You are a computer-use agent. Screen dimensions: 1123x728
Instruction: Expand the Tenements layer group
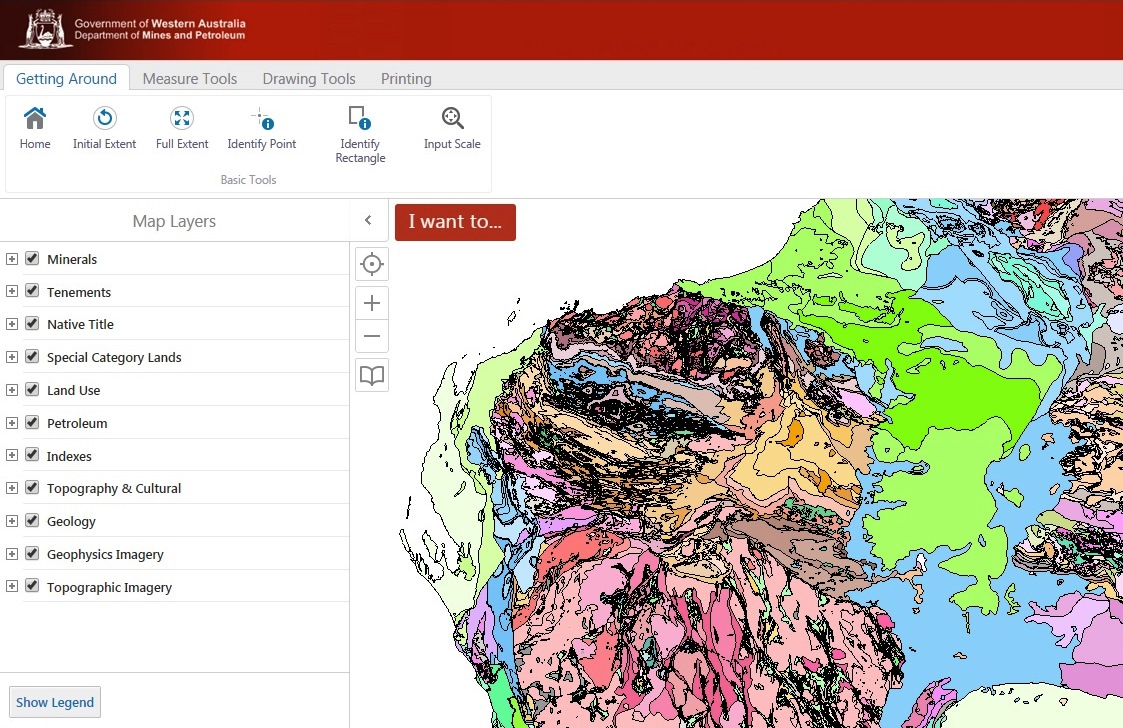coord(12,292)
